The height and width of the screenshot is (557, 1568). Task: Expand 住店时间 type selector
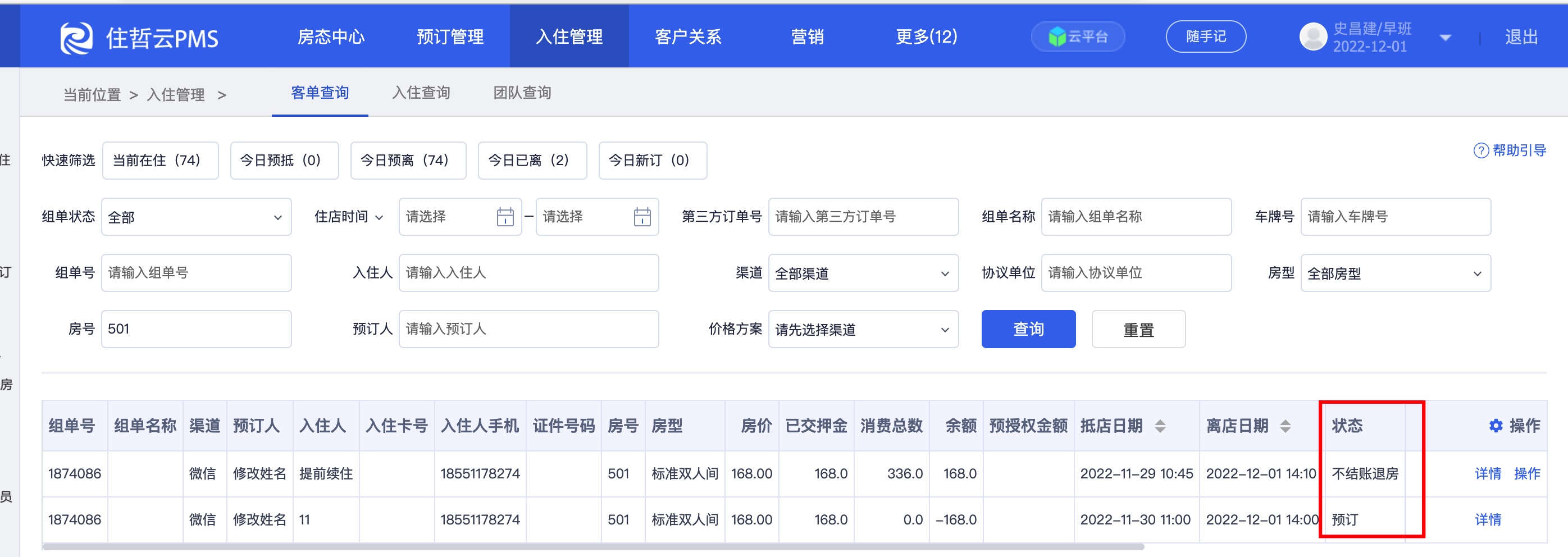click(x=349, y=217)
